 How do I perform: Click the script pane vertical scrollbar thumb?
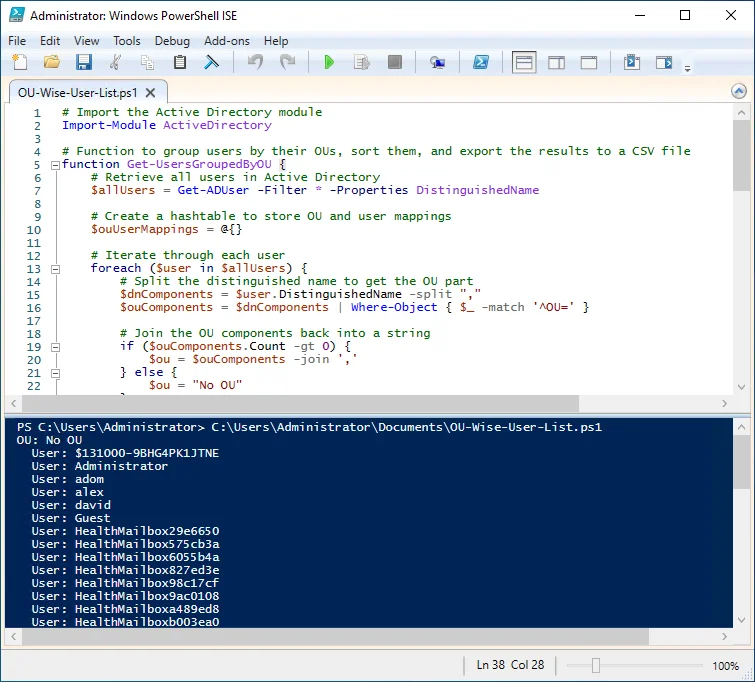click(741, 156)
